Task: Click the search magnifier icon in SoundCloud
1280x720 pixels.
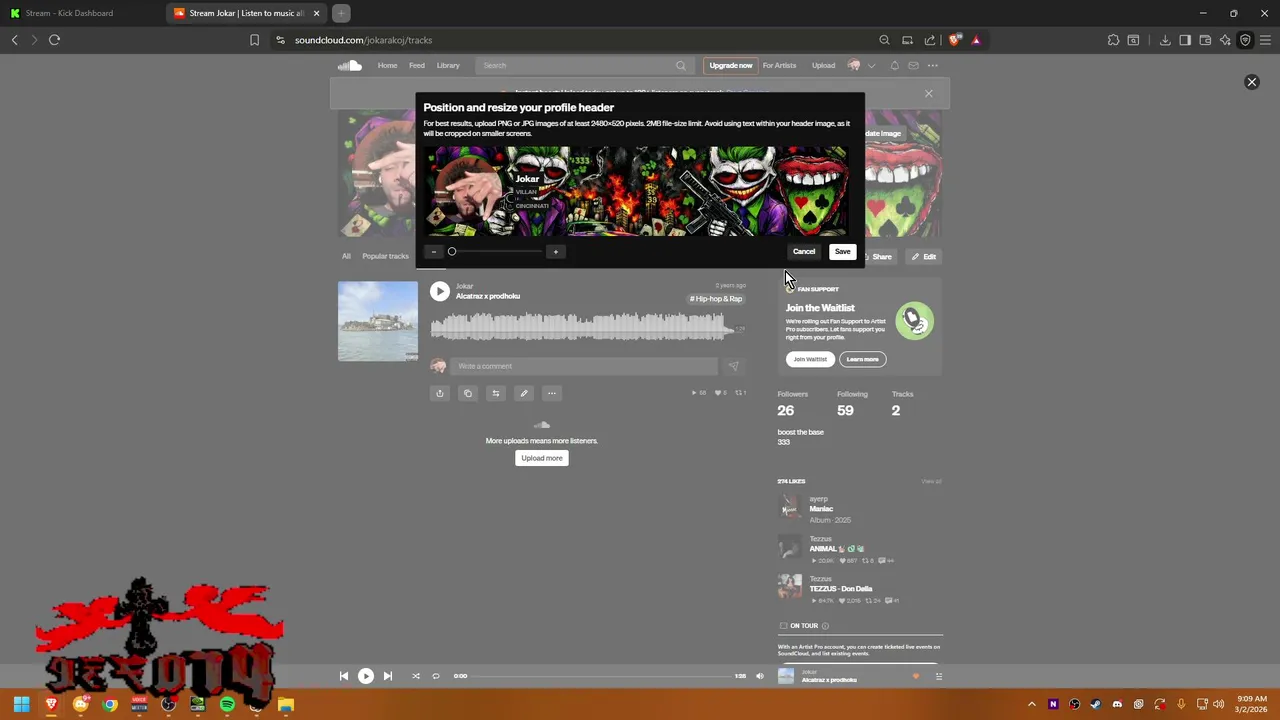Action: click(681, 66)
